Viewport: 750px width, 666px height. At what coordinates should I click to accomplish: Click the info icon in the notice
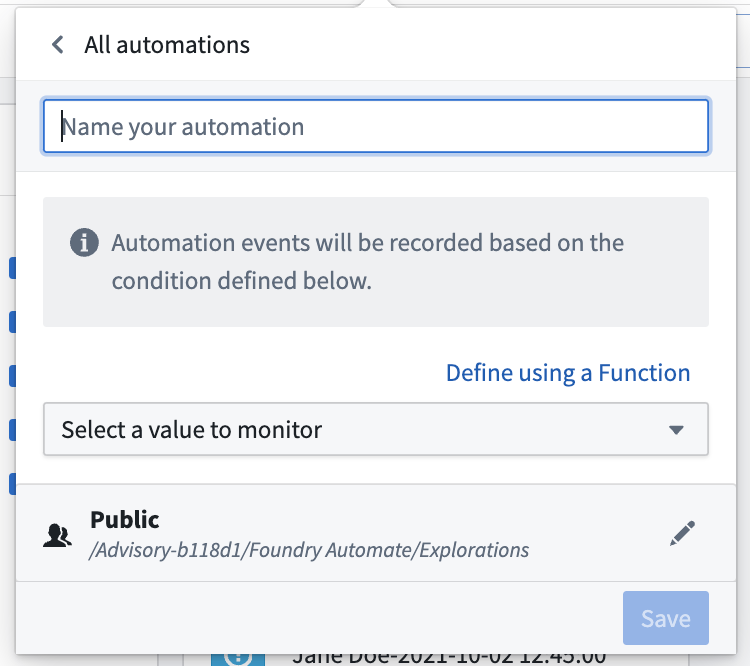(x=84, y=242)
